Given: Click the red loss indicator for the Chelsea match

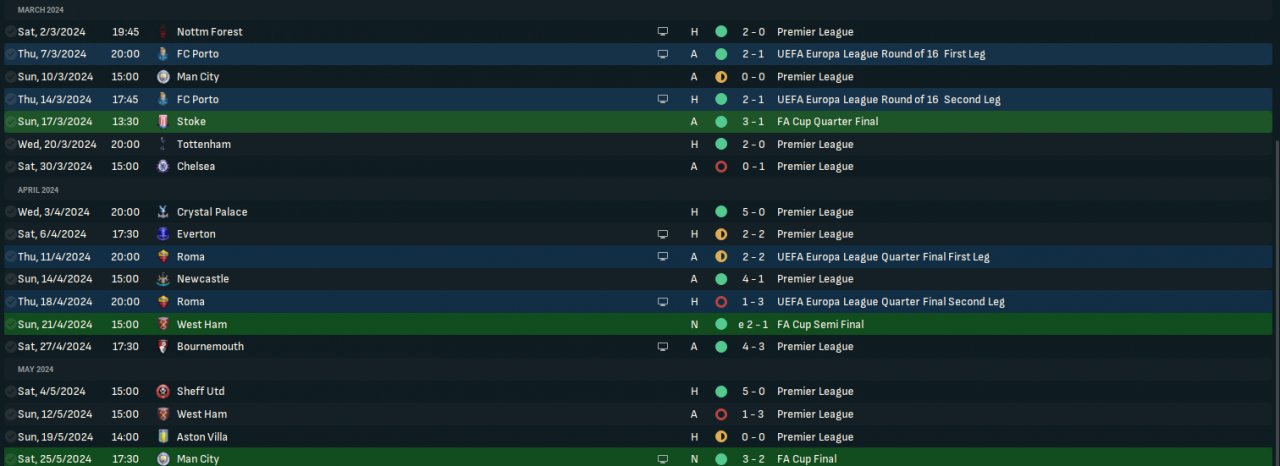Looking at the screenshot, I should pyautogui.click(x=721, y=167).
